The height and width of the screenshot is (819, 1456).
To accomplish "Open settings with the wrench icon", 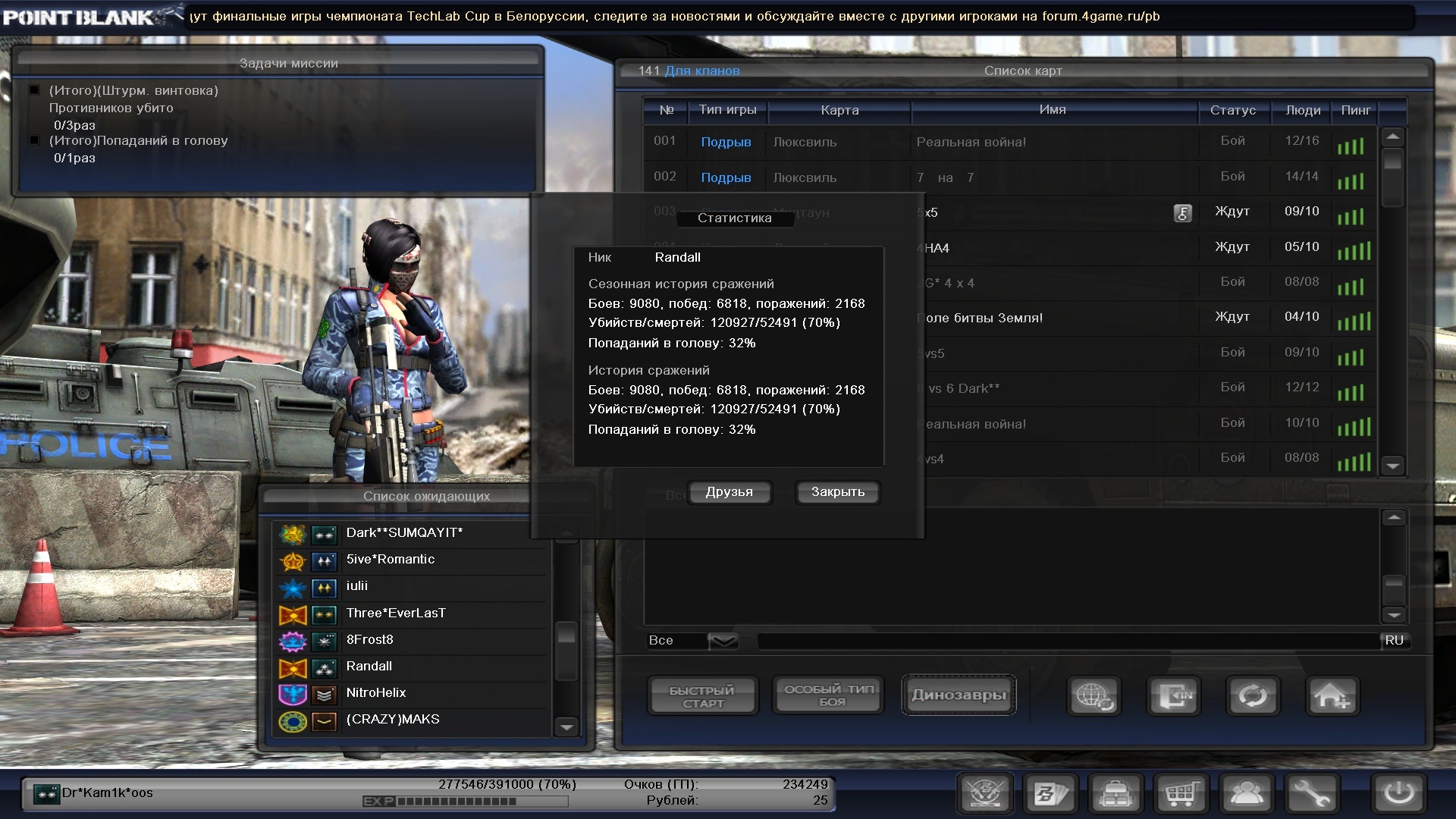I will pyautogui.click(x=1312, y=794).
